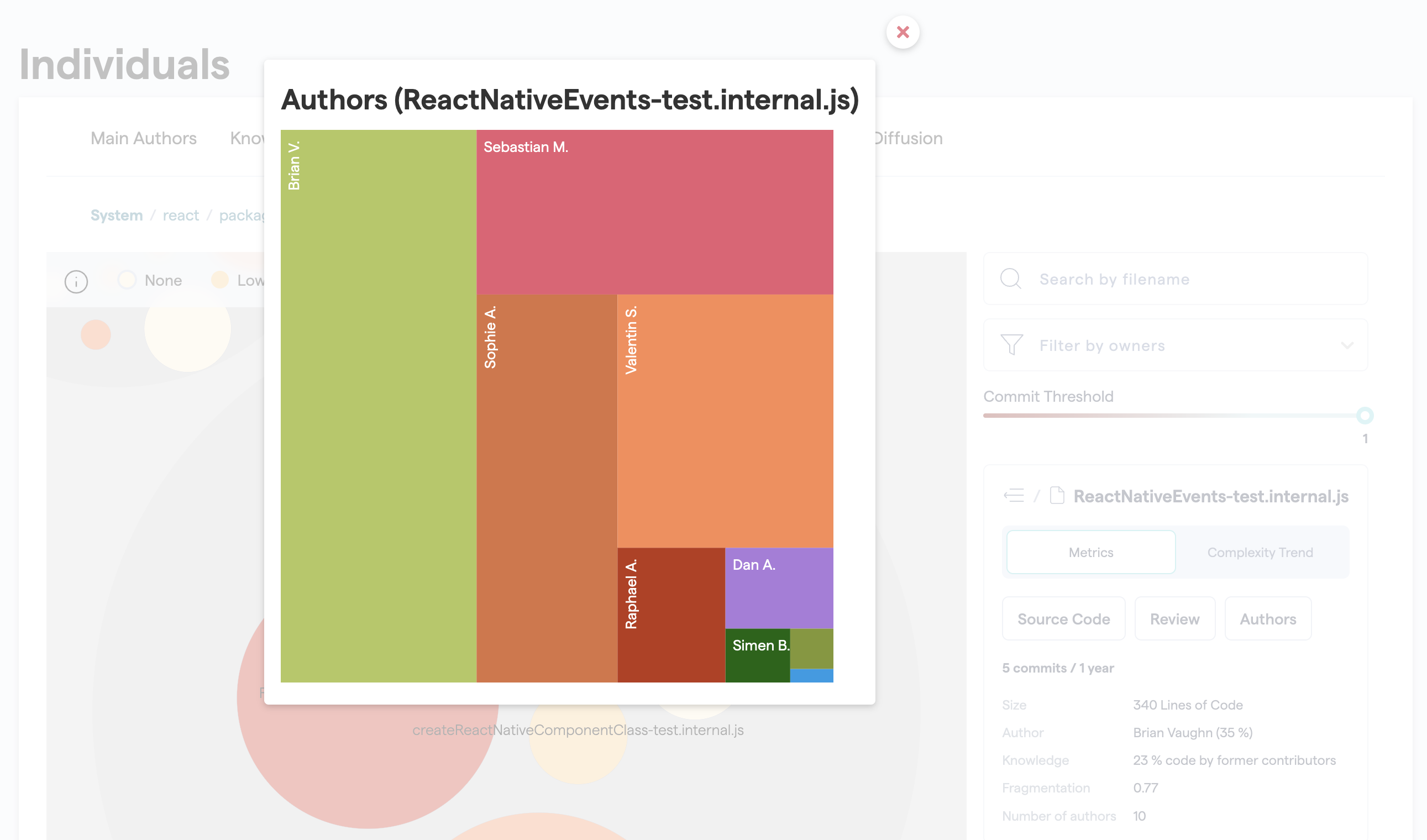Open the System breadcrumb level
Screen dimensions: 1427x840
116,215
